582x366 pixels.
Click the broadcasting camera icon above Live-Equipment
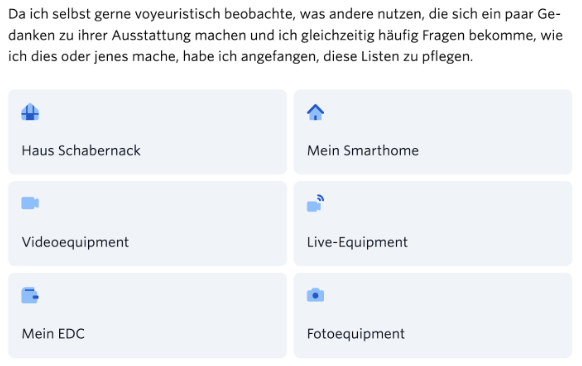tap(315, 203)
